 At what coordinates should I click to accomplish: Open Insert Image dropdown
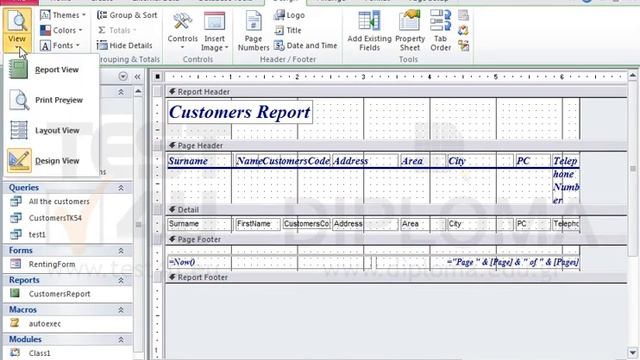214,31
